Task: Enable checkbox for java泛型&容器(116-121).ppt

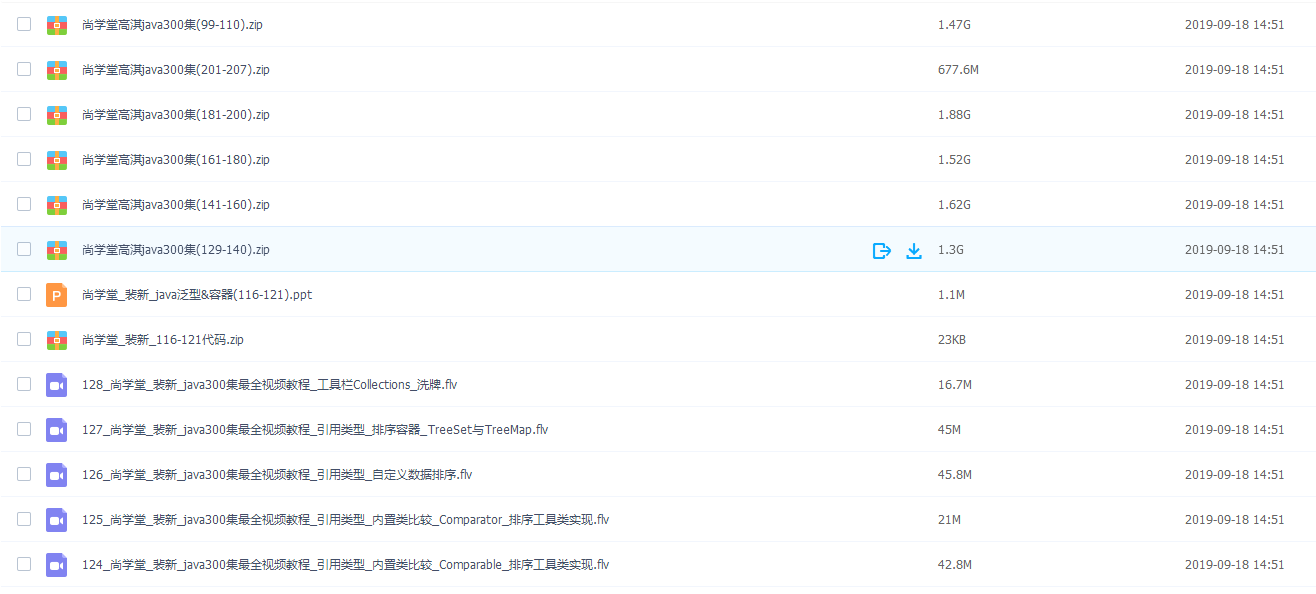Action: click(24, 294)
